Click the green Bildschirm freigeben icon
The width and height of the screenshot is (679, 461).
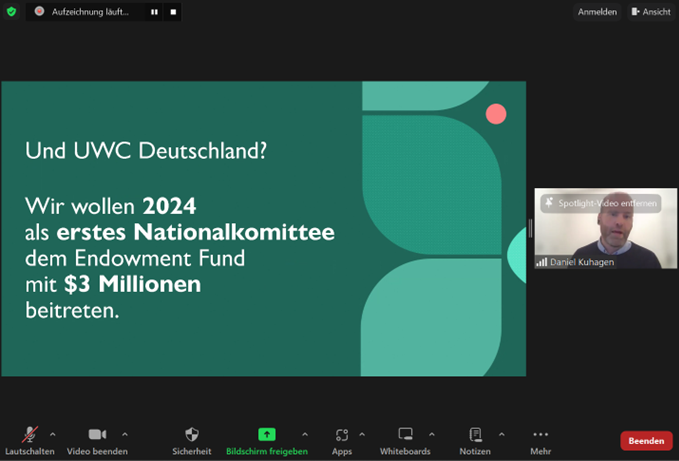tap(267, 434)
